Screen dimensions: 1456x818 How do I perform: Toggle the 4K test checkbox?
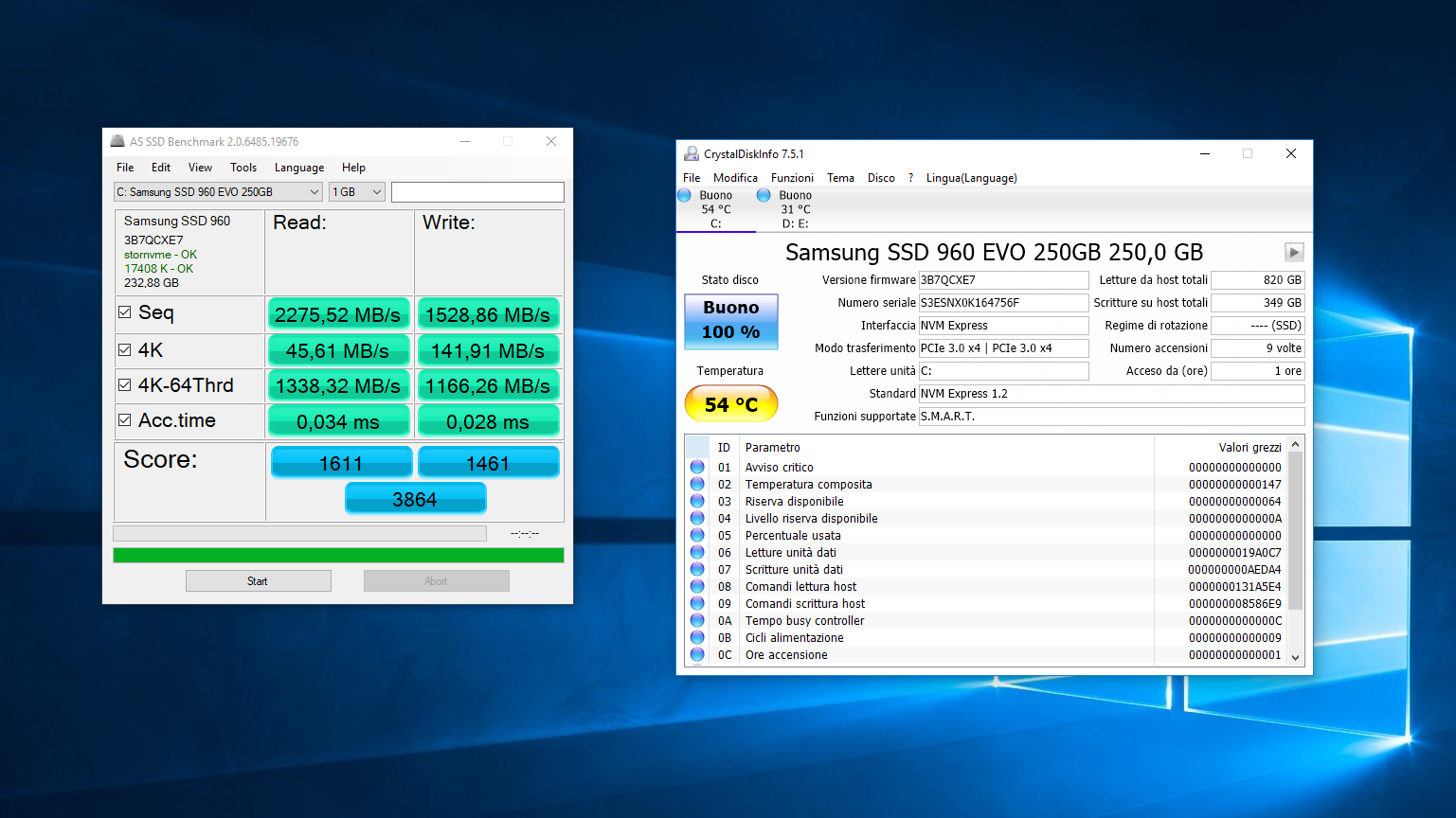[124, 349]
